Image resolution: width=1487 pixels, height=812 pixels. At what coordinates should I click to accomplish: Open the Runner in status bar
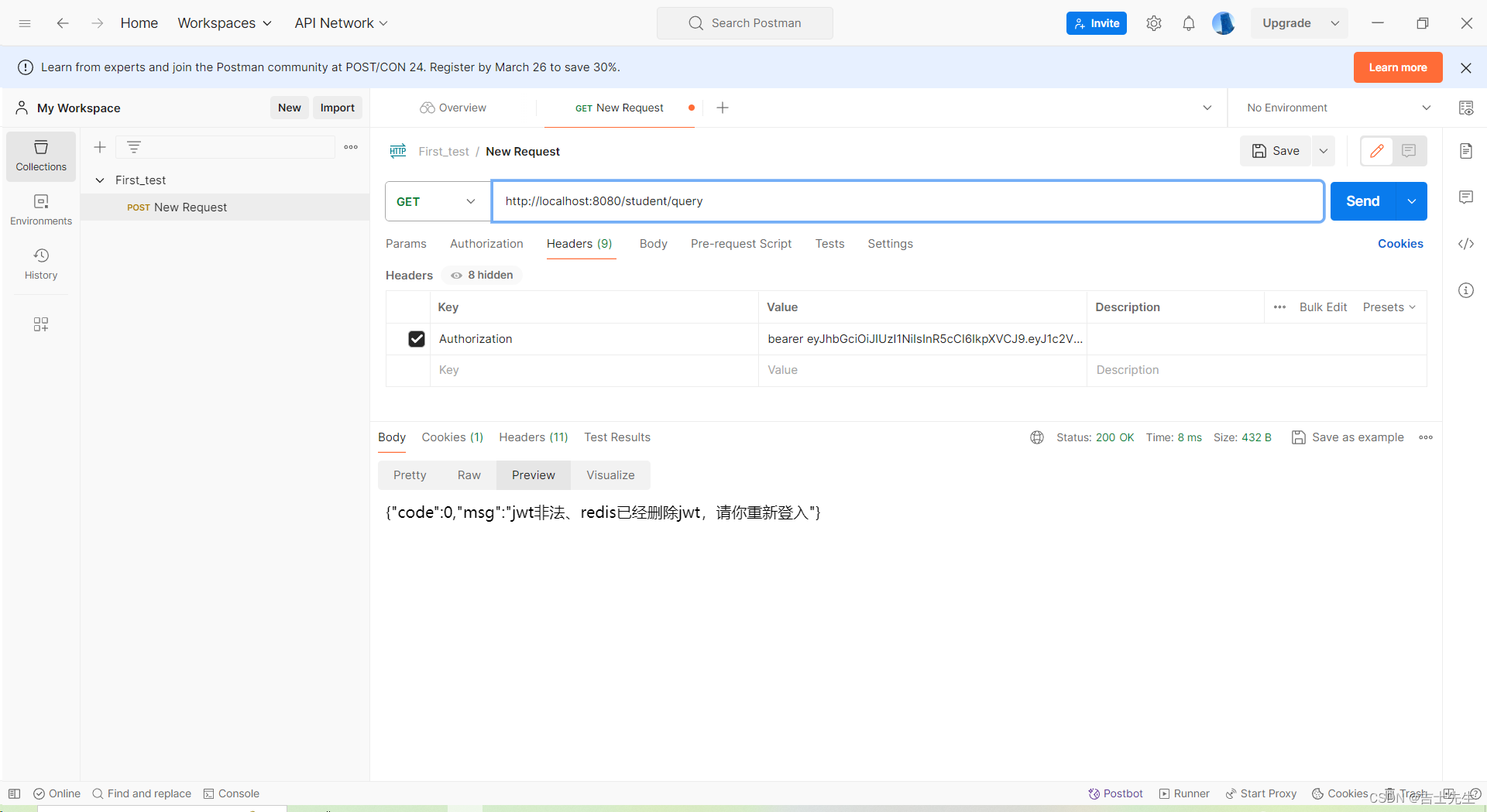pos(1184,793)
